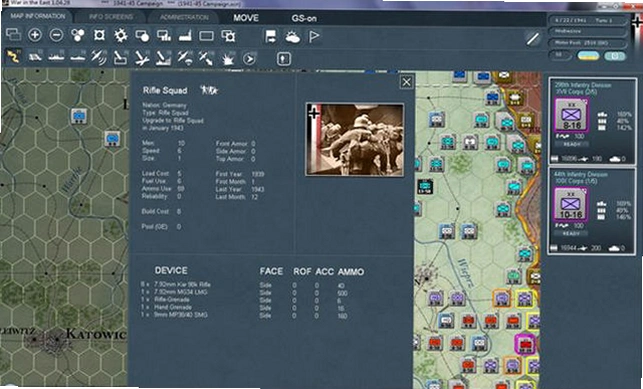Click the zoom in plus icon

coord(35,35)
